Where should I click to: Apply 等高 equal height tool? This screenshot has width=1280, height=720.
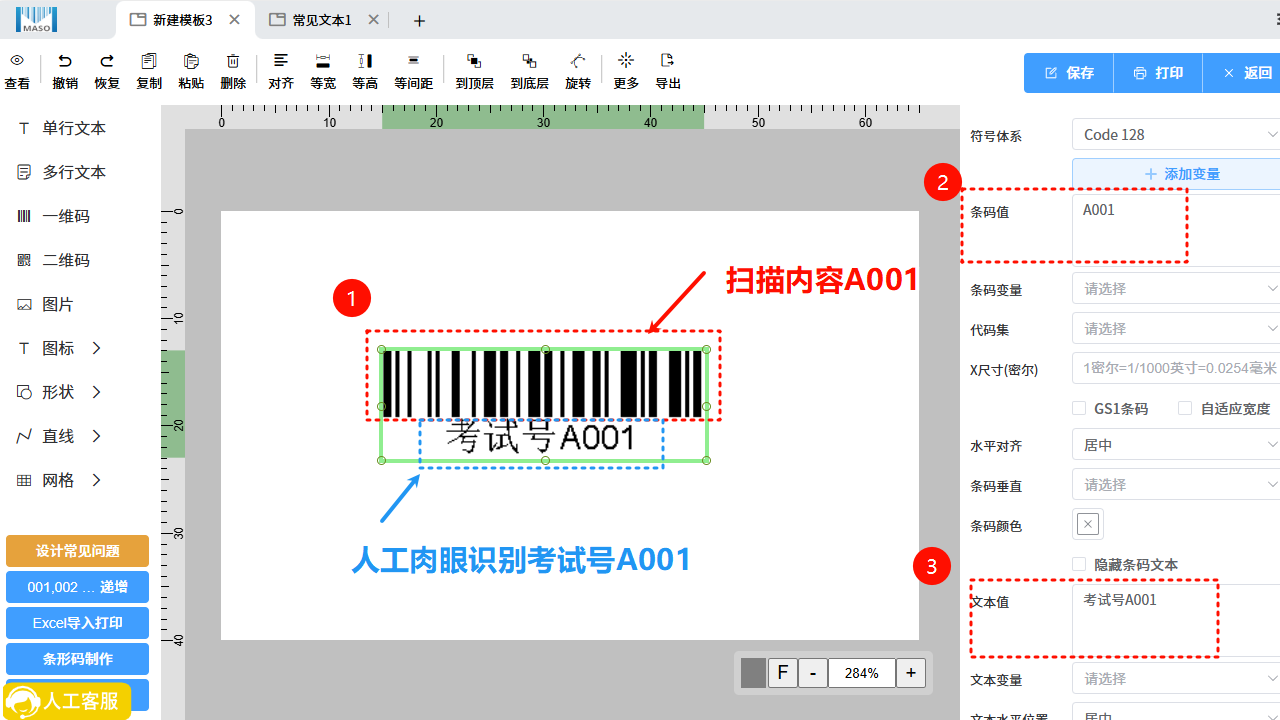coord(365,61)
